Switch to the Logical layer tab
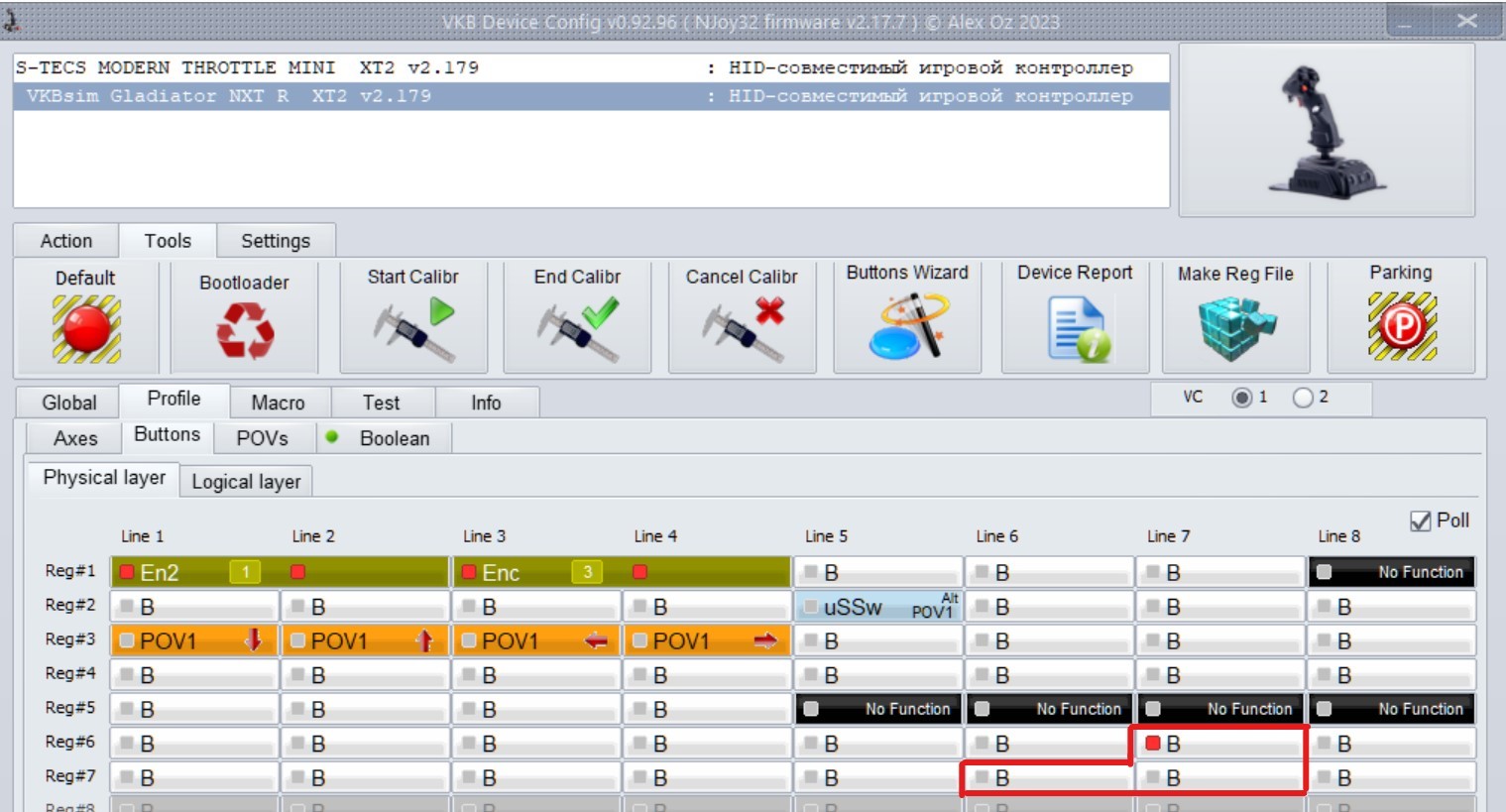The height and width of the screenshot is (812, 1506). coord(247,482)
